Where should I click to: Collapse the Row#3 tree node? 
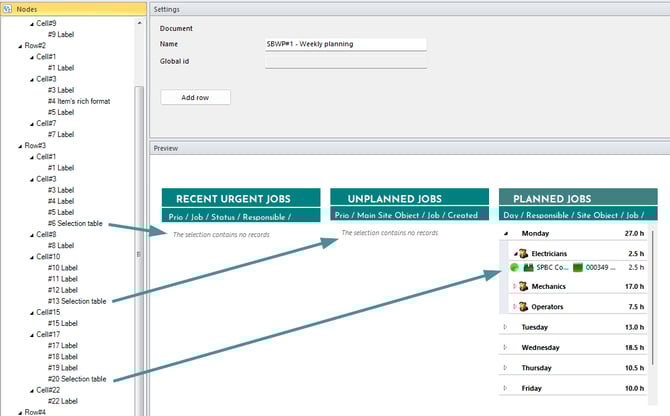18,145
